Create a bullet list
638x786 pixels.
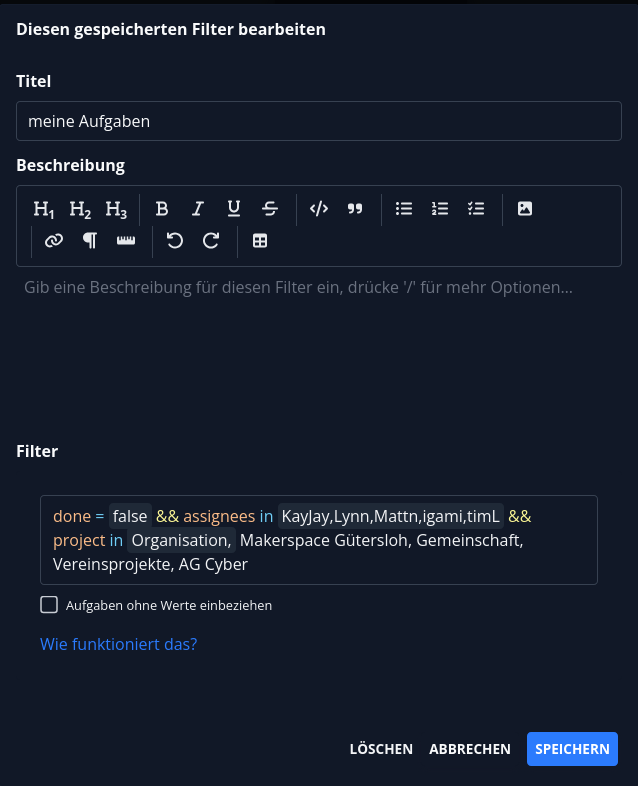[x=404, y=209]
